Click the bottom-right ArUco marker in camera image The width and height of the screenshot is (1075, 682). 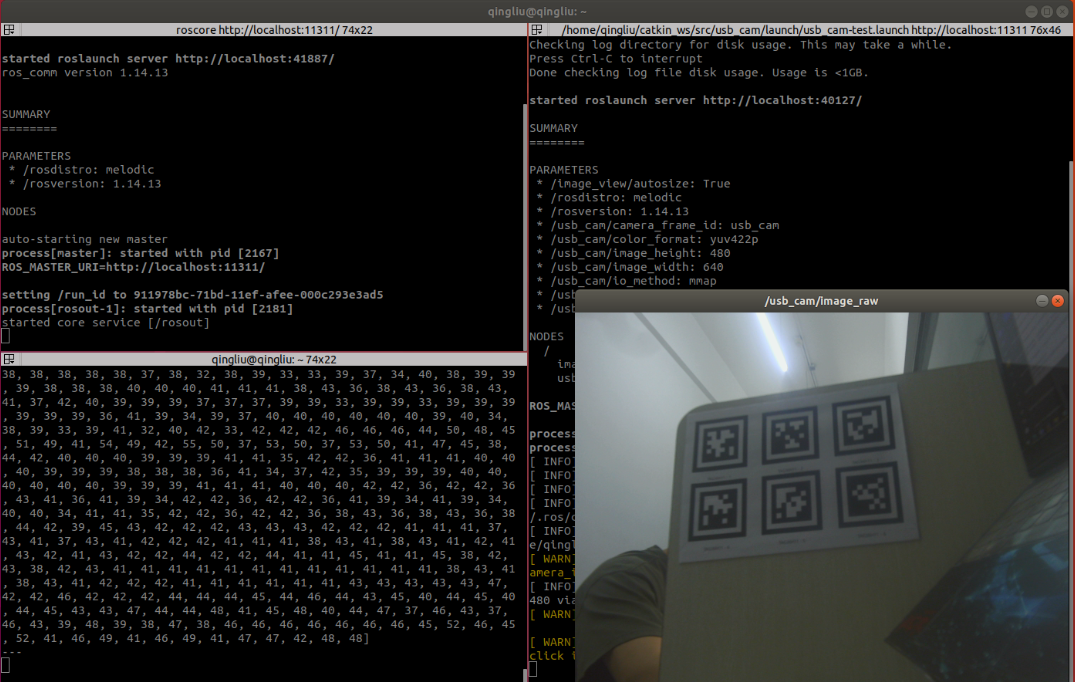871,494
